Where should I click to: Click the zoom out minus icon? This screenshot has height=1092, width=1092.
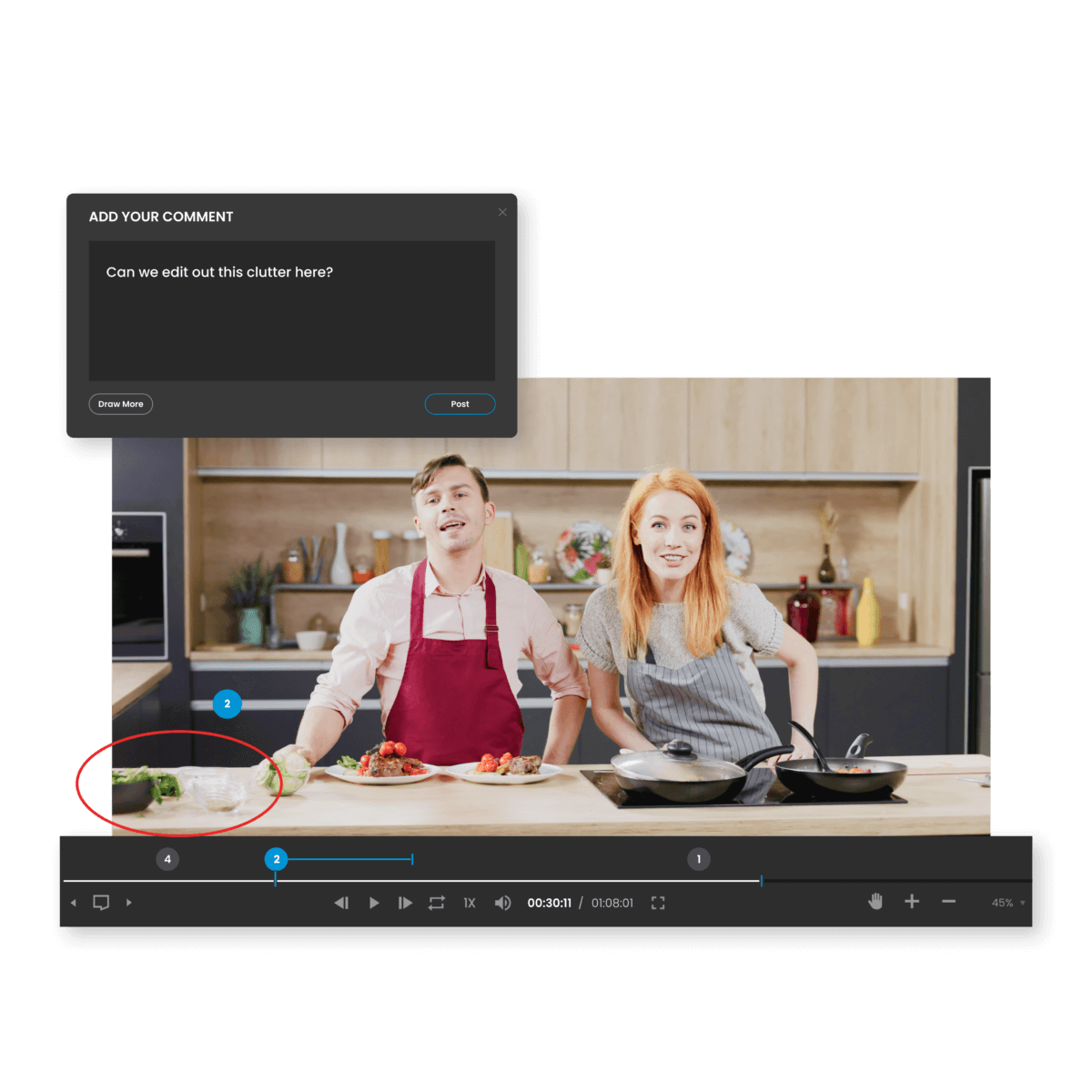point(948,901)
